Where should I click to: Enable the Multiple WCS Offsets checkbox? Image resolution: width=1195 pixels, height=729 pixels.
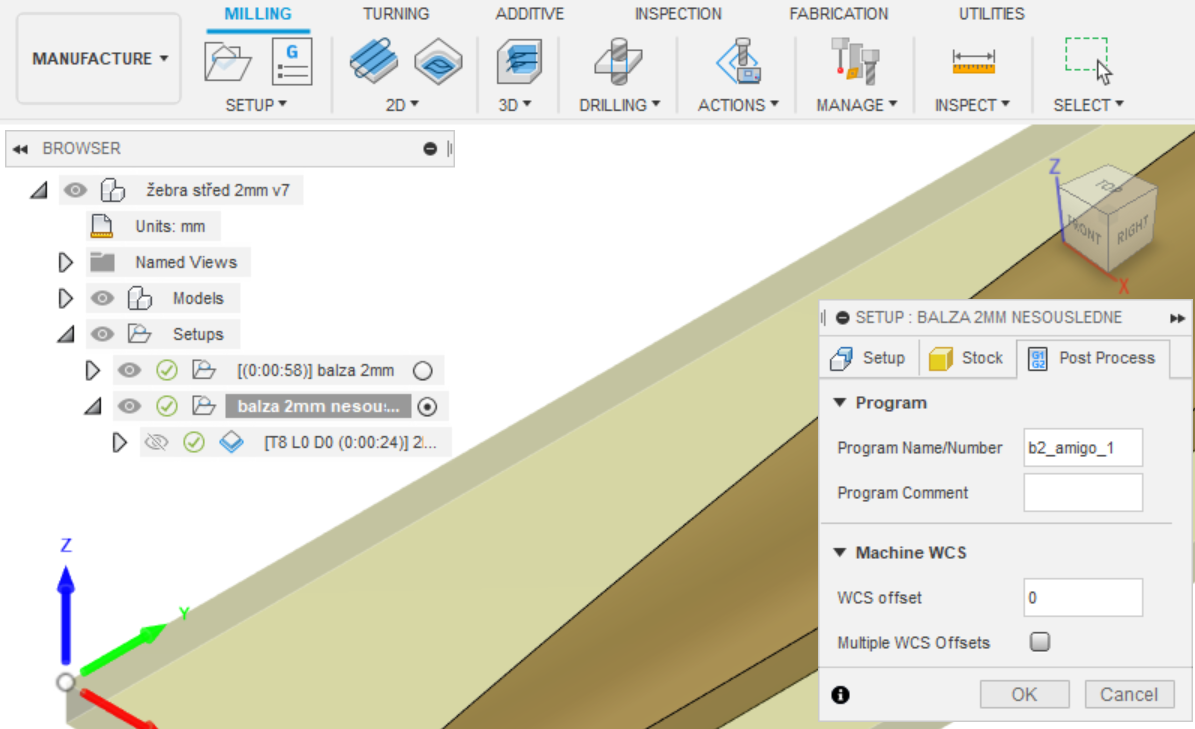click(1040, 642)
